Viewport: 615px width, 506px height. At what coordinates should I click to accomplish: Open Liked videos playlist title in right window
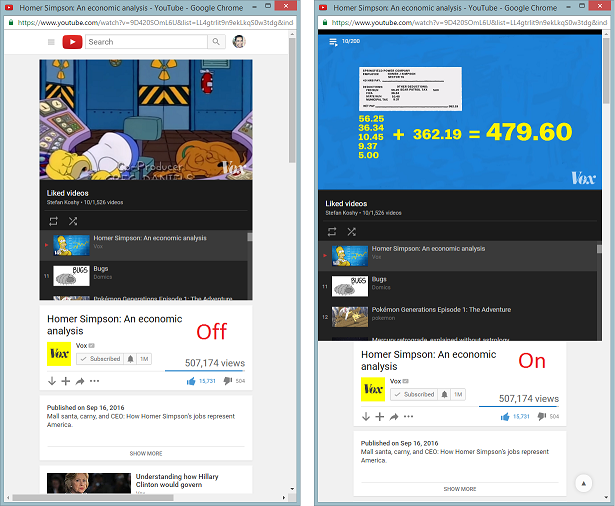click(346, 204)
